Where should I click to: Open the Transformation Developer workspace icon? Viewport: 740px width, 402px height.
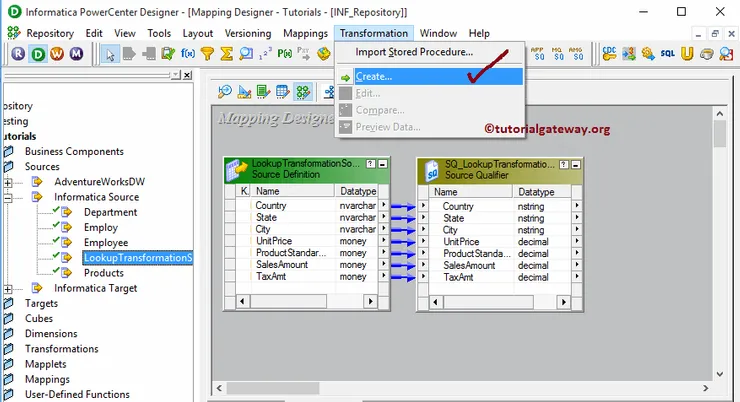[x=263, y=92]
